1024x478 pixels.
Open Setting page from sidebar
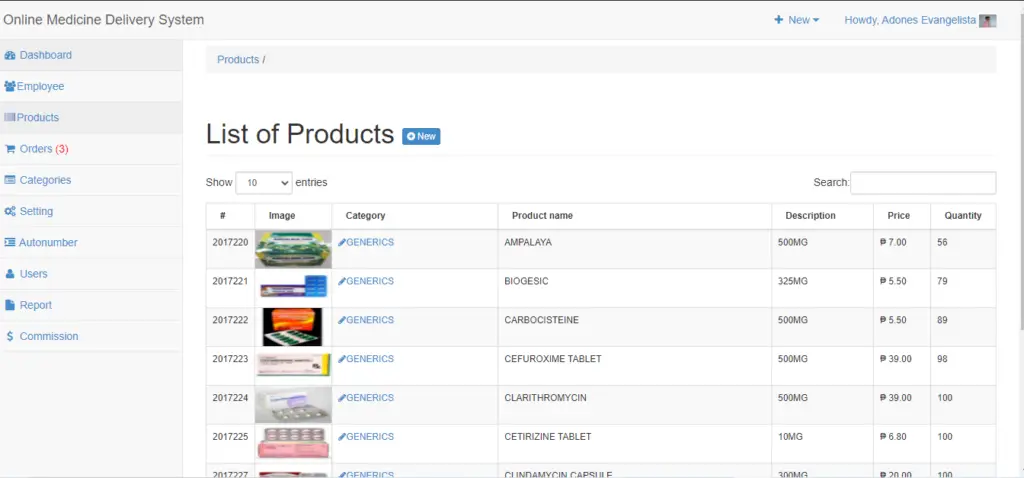pyautogui.click(x=91, y=212)
